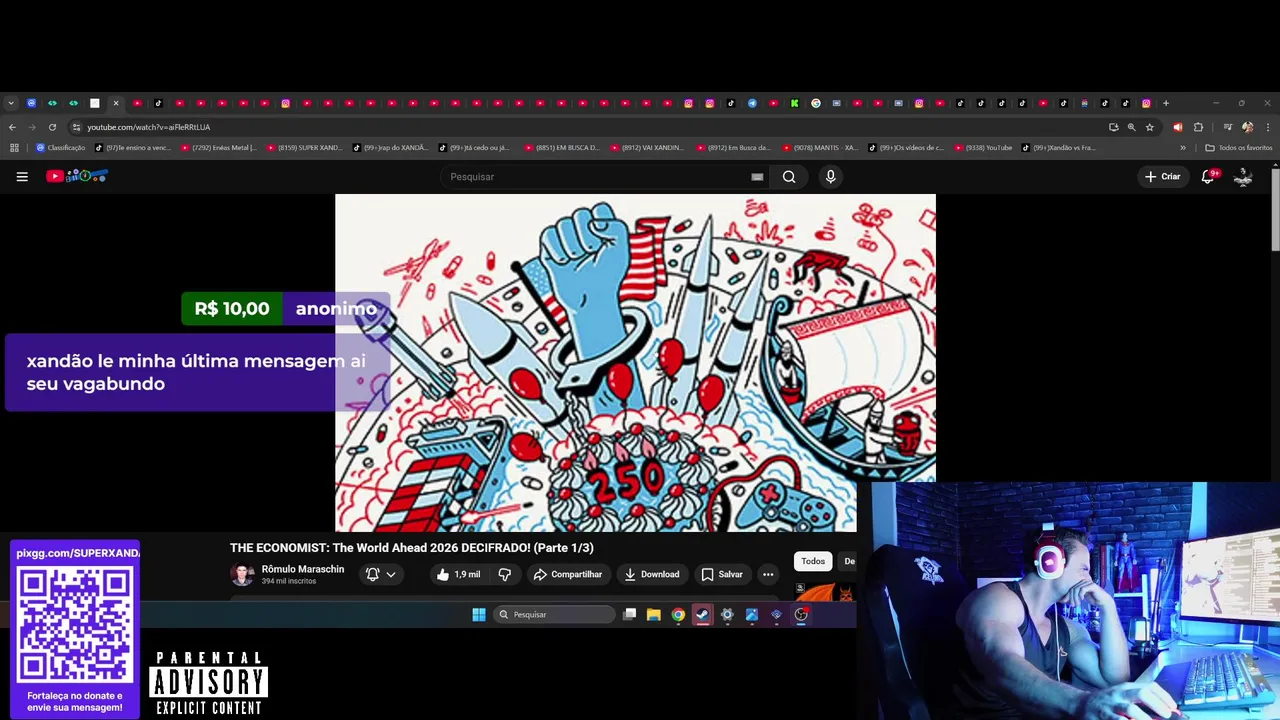Reload the current page
1280x720 pixels.
[x=52, y=127]
